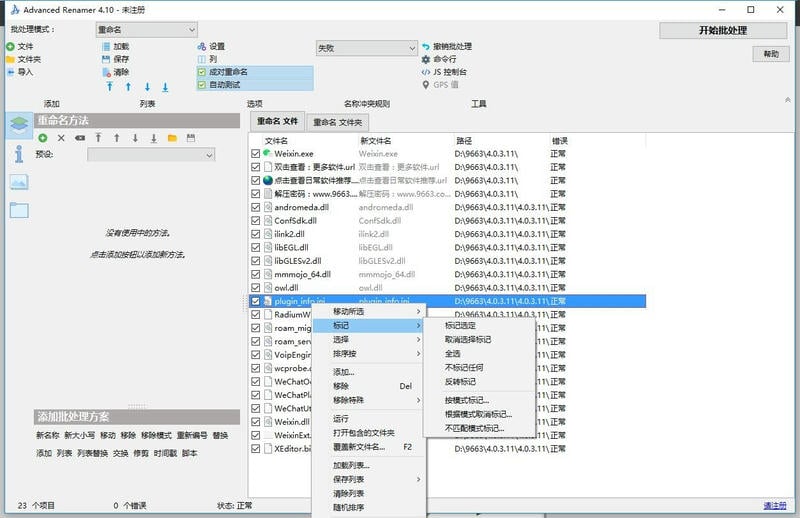Click the 开始批处理 button
Viewport: 800px width, 518px height.
coord(722,30)
